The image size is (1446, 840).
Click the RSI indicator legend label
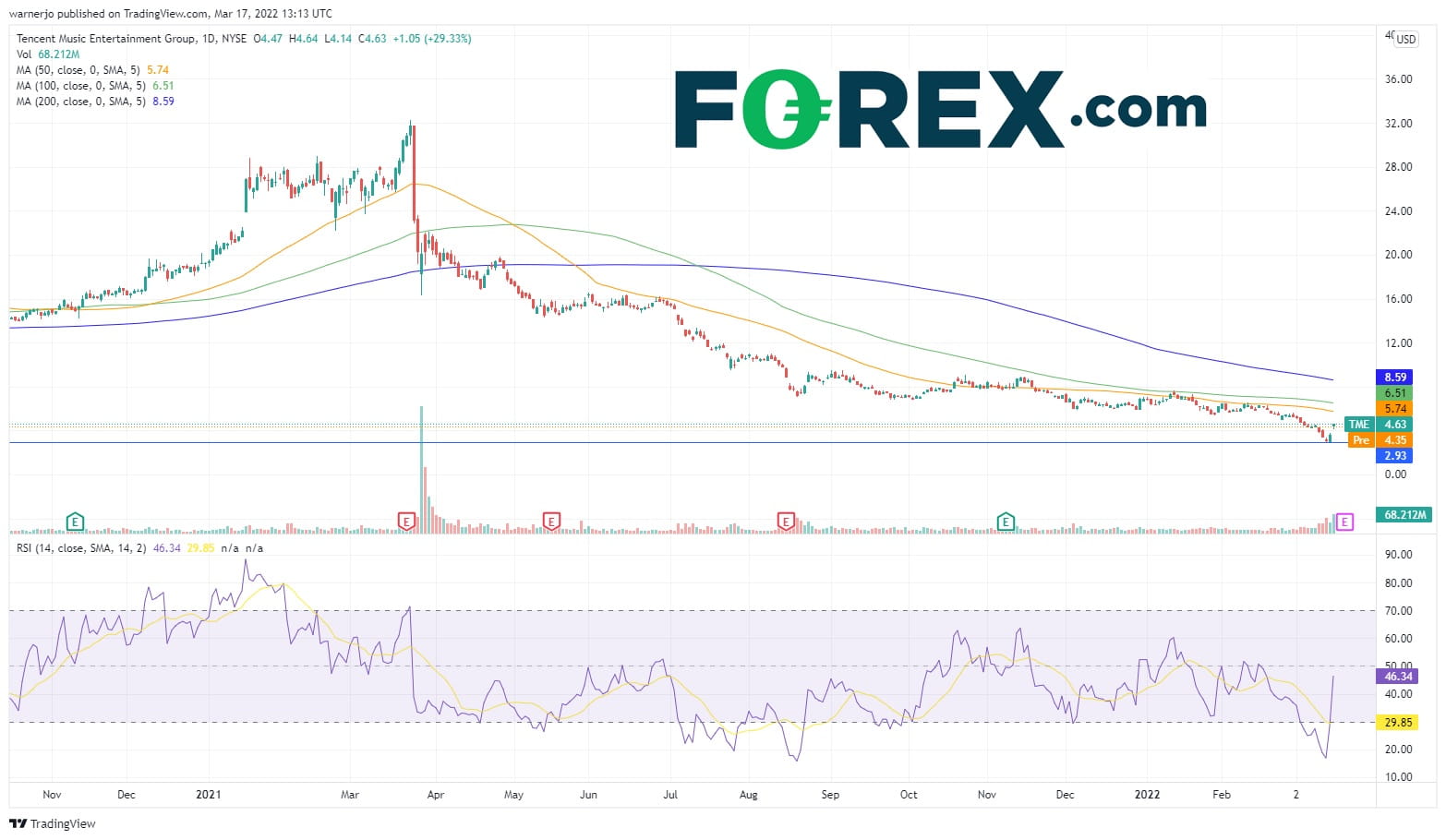click(x=82, y=548)
